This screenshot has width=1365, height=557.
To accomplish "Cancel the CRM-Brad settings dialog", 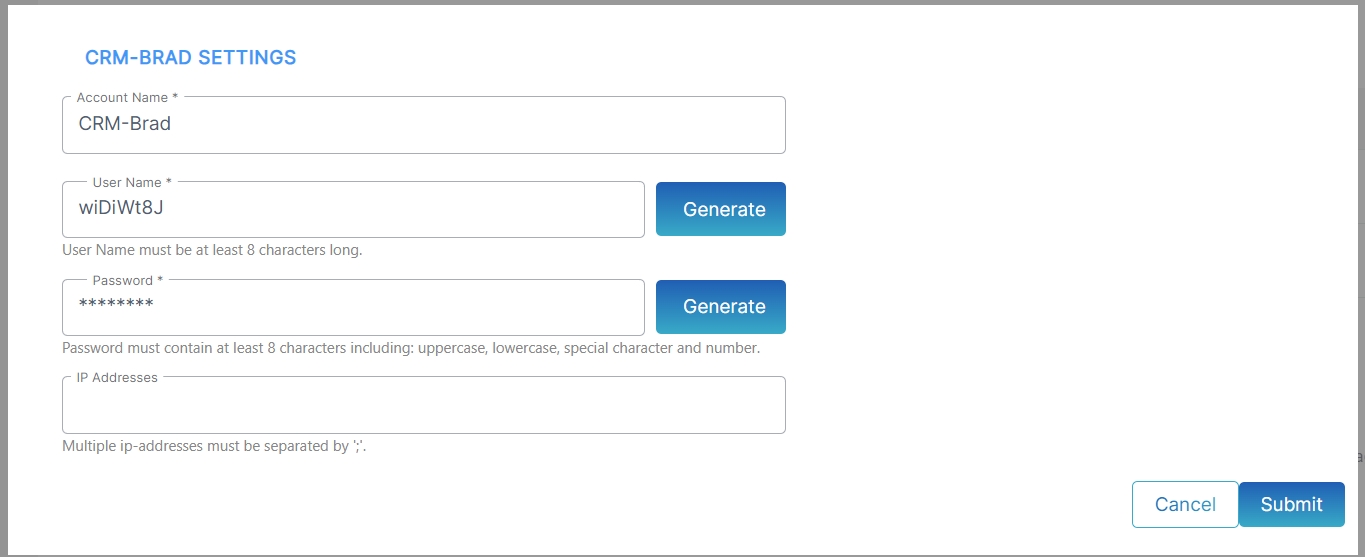I will pos(1185,504).
